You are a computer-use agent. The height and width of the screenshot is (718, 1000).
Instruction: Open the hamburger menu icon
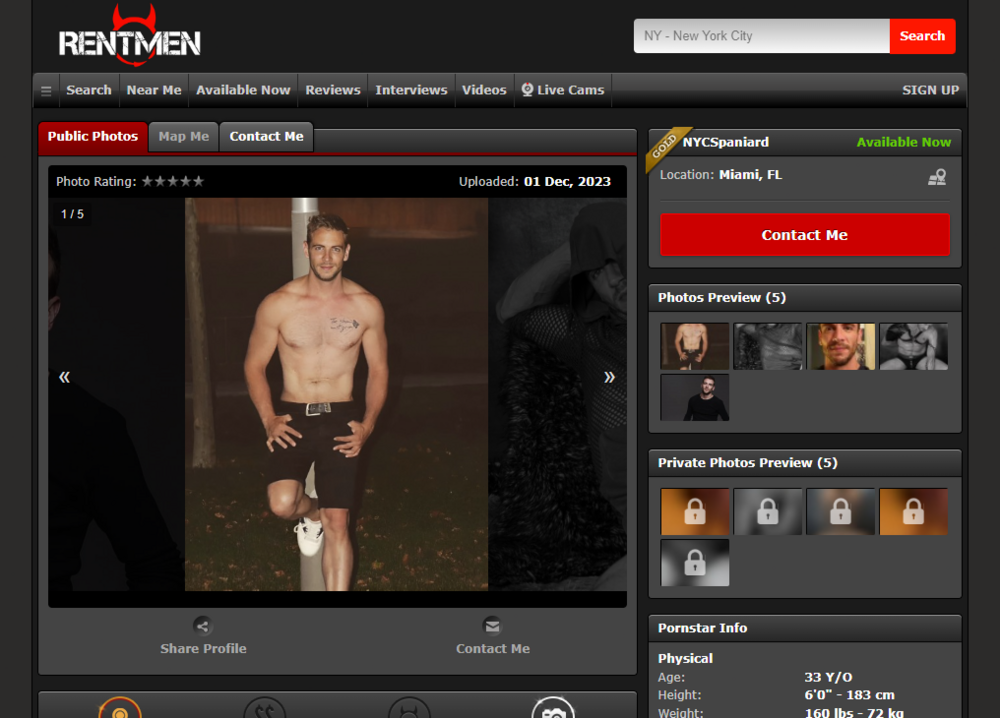tap(46, 90)
